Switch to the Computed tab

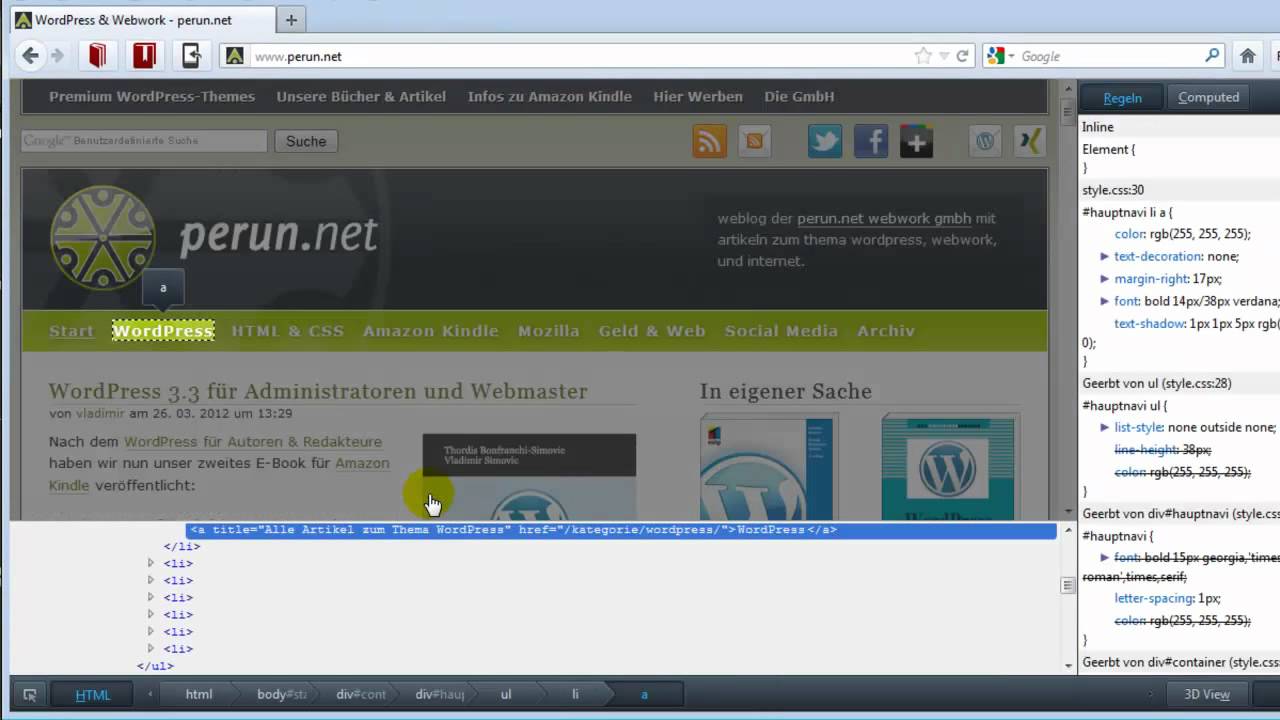coord(1208,97)
